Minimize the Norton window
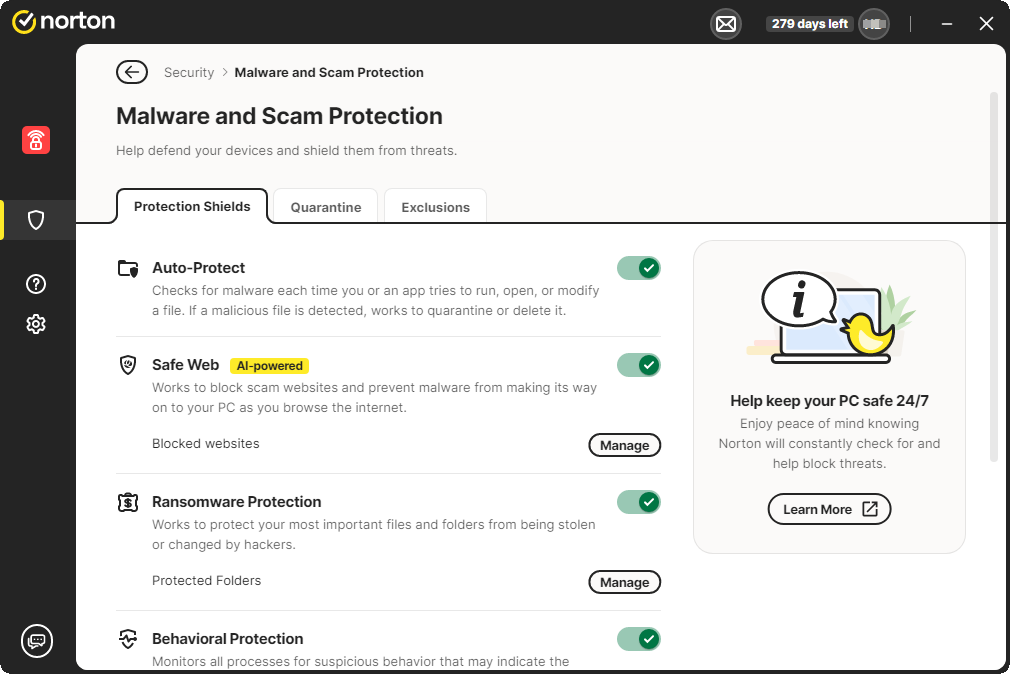 pos(947,24)
